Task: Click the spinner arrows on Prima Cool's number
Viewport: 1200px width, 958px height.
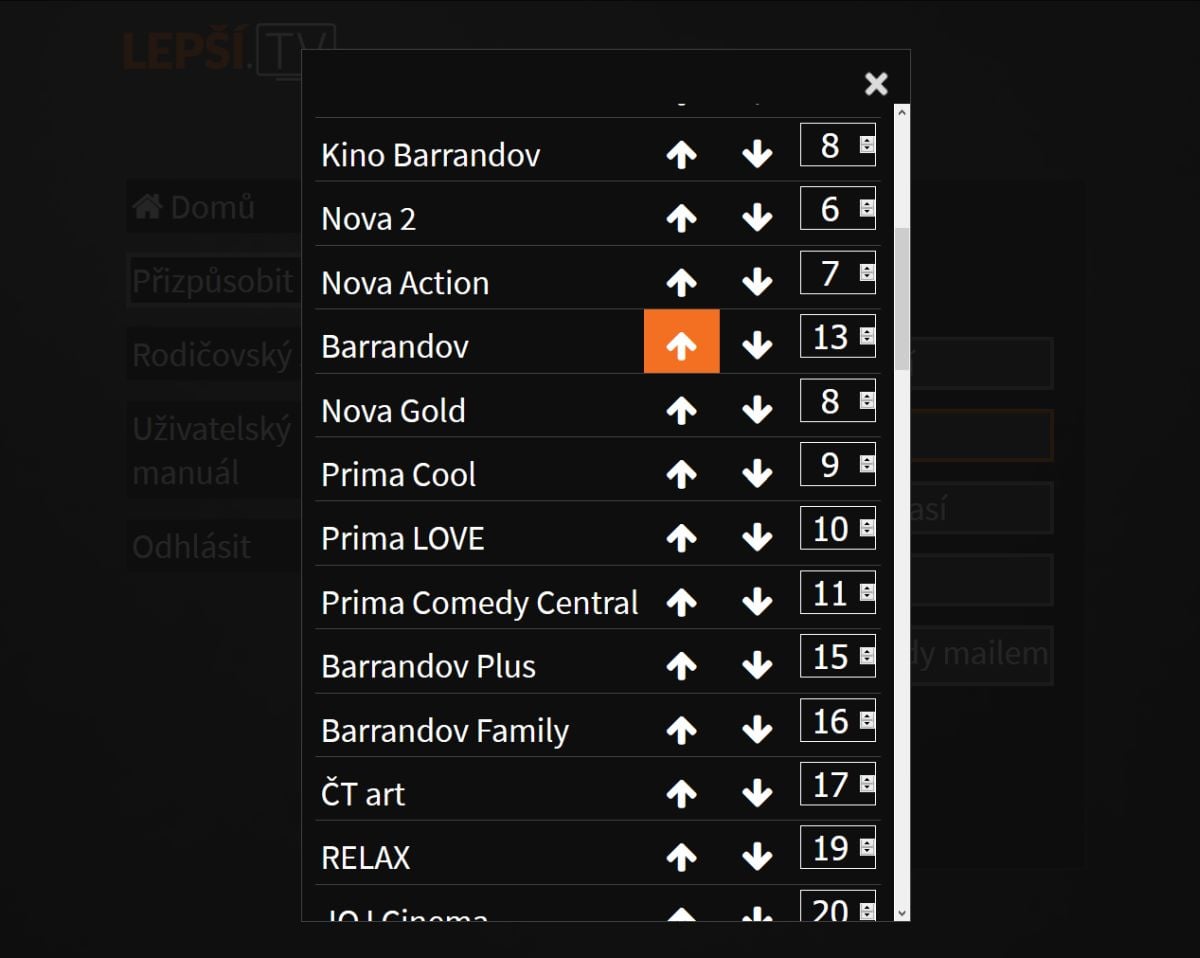Action: [867, 465]
